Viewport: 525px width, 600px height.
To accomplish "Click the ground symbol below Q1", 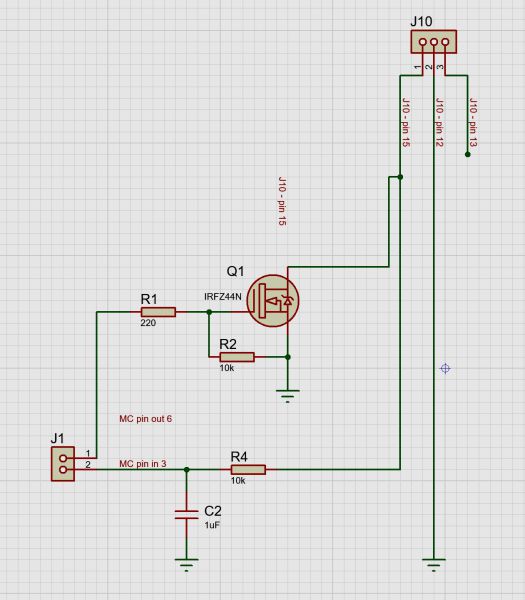I will pos(287,396).
